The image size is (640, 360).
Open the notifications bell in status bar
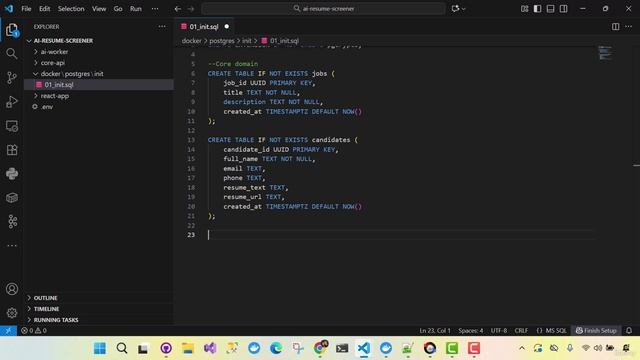coord(629,331)
